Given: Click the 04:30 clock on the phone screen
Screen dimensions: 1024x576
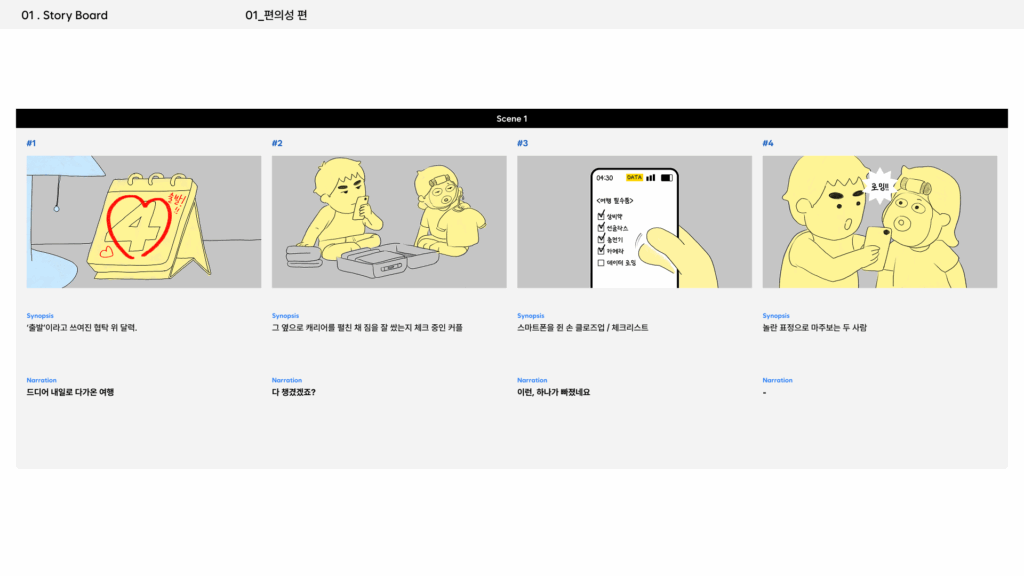Looking at the screenshot, I should tap(603, 178).
